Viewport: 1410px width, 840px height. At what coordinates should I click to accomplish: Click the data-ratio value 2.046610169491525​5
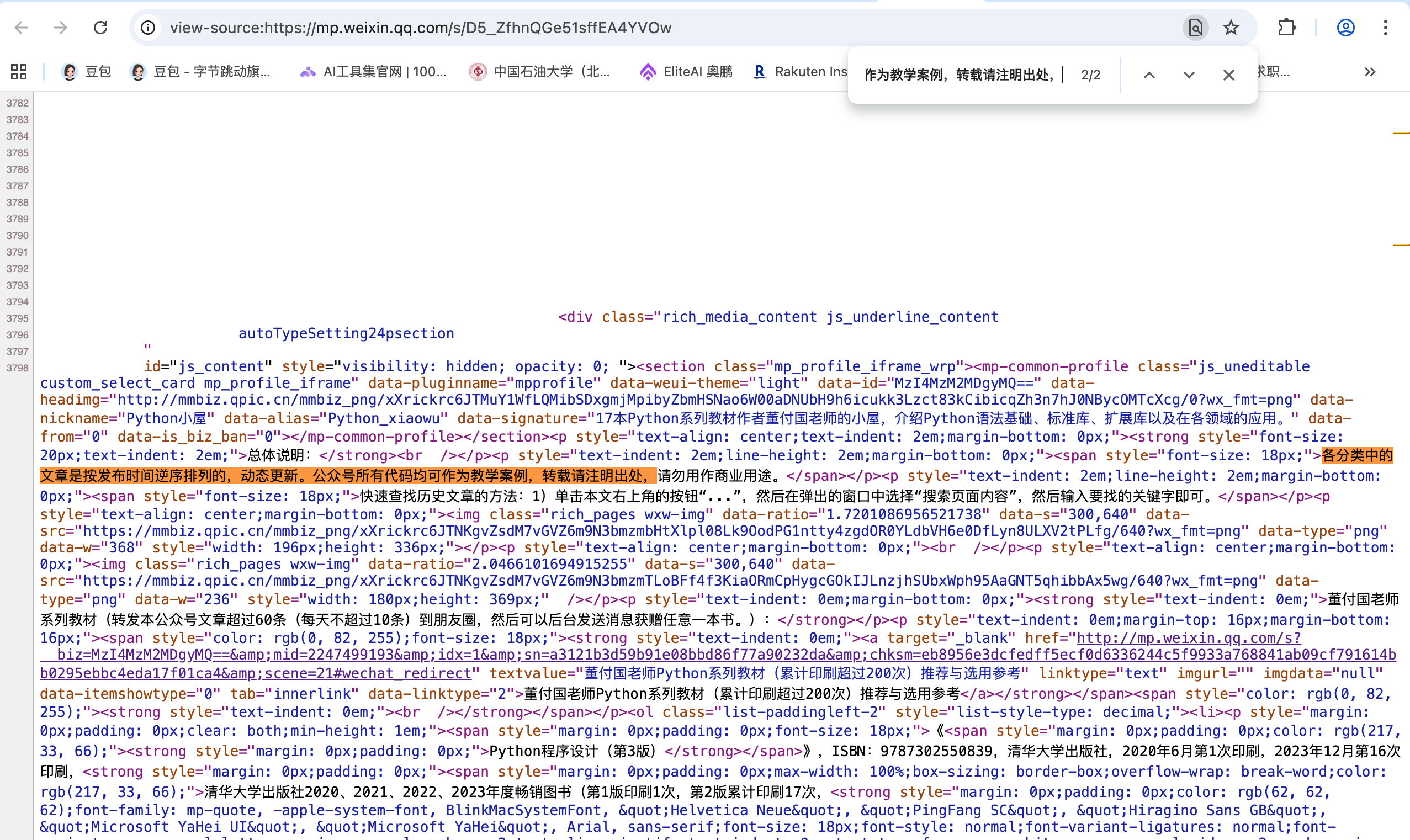[549, 565]
